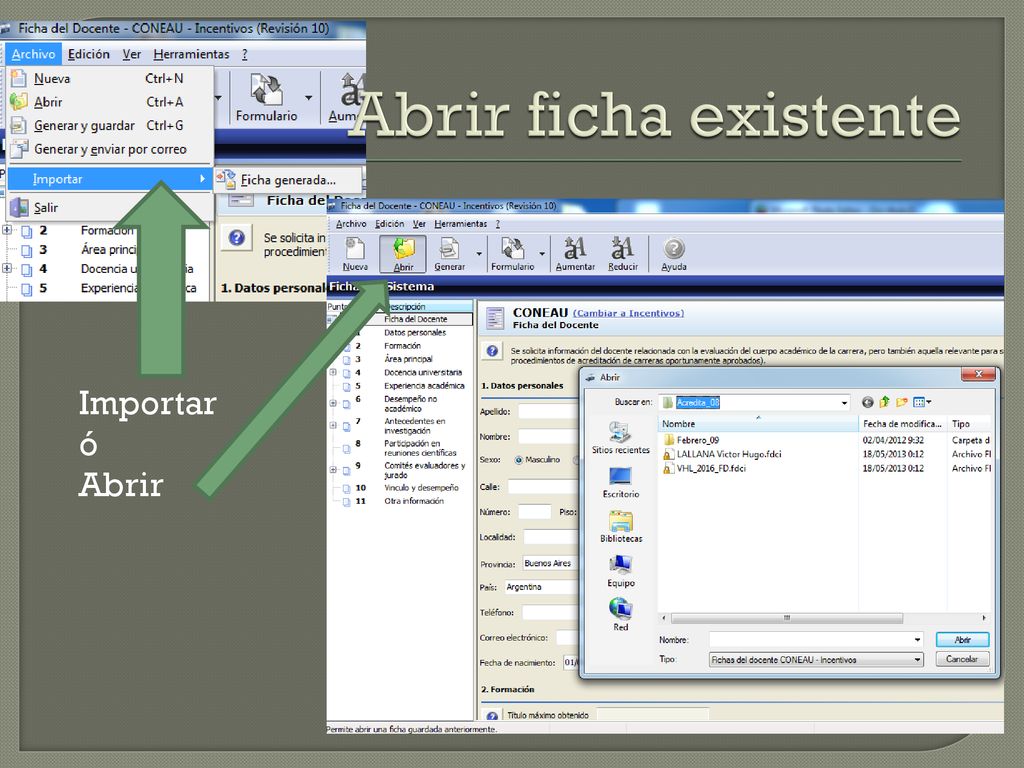This screenshot has width=1024, height=768.
Task: Select Equipo in the places bar
Action: tap(620, 571)
